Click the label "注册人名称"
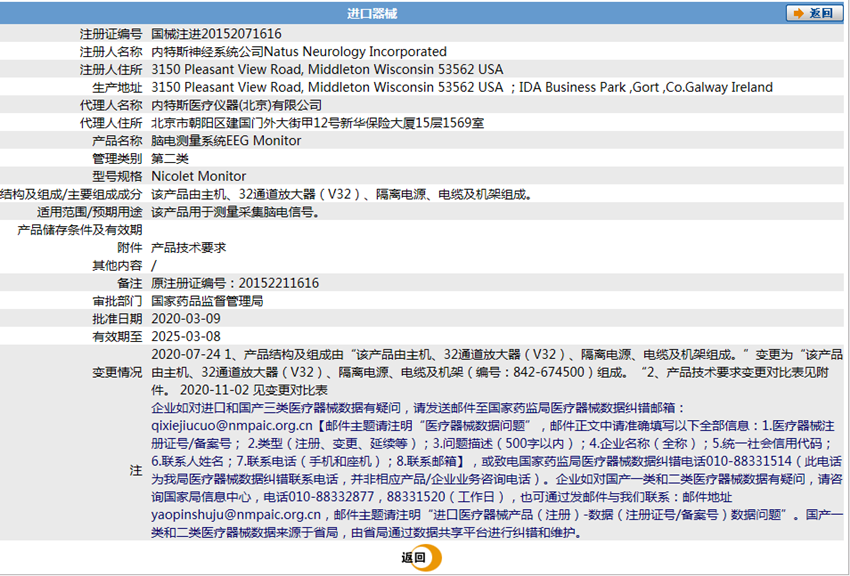850x576 pixels. click(111, 51)
